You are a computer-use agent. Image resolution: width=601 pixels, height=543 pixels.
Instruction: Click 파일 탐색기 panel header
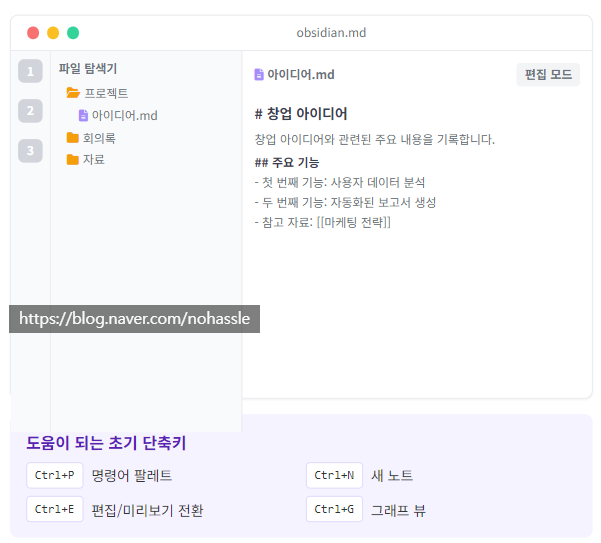[x=88, y=69]
